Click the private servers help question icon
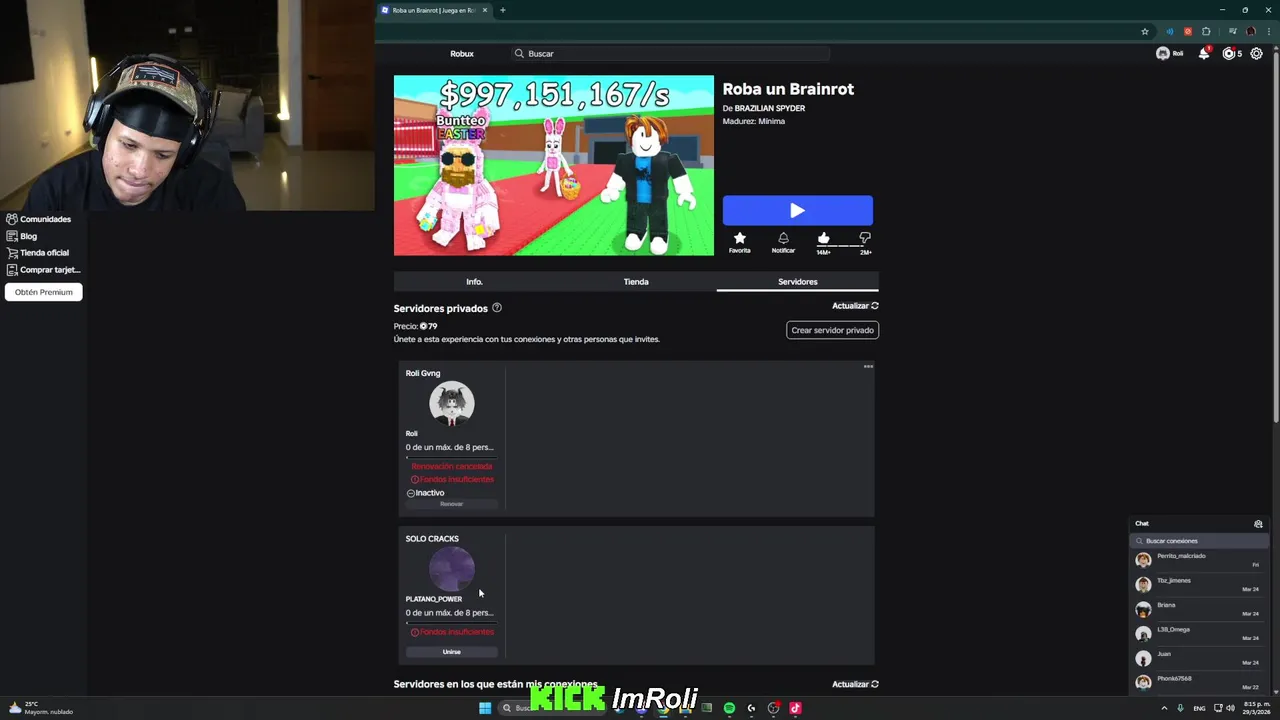 click(497, 308)
